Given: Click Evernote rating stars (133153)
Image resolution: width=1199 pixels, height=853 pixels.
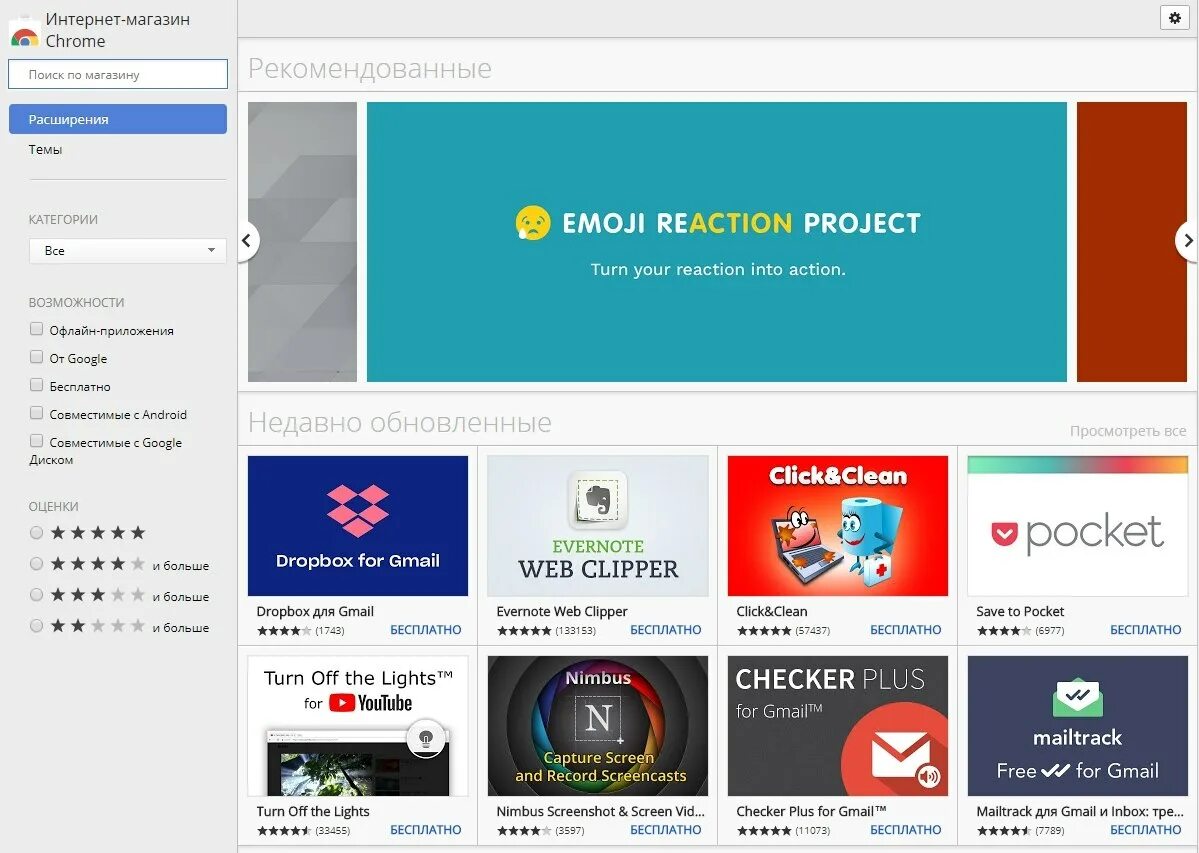Looking at the screenshot, I should (x=525, y=631).
